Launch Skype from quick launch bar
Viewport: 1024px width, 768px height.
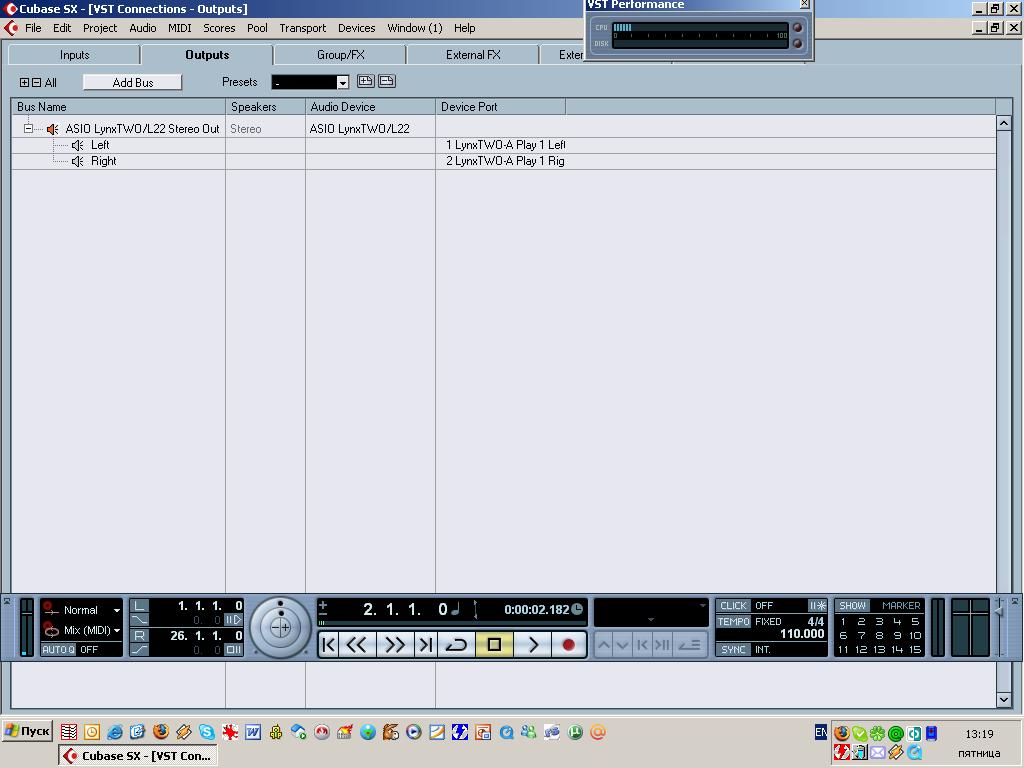(x=207, y=732)
